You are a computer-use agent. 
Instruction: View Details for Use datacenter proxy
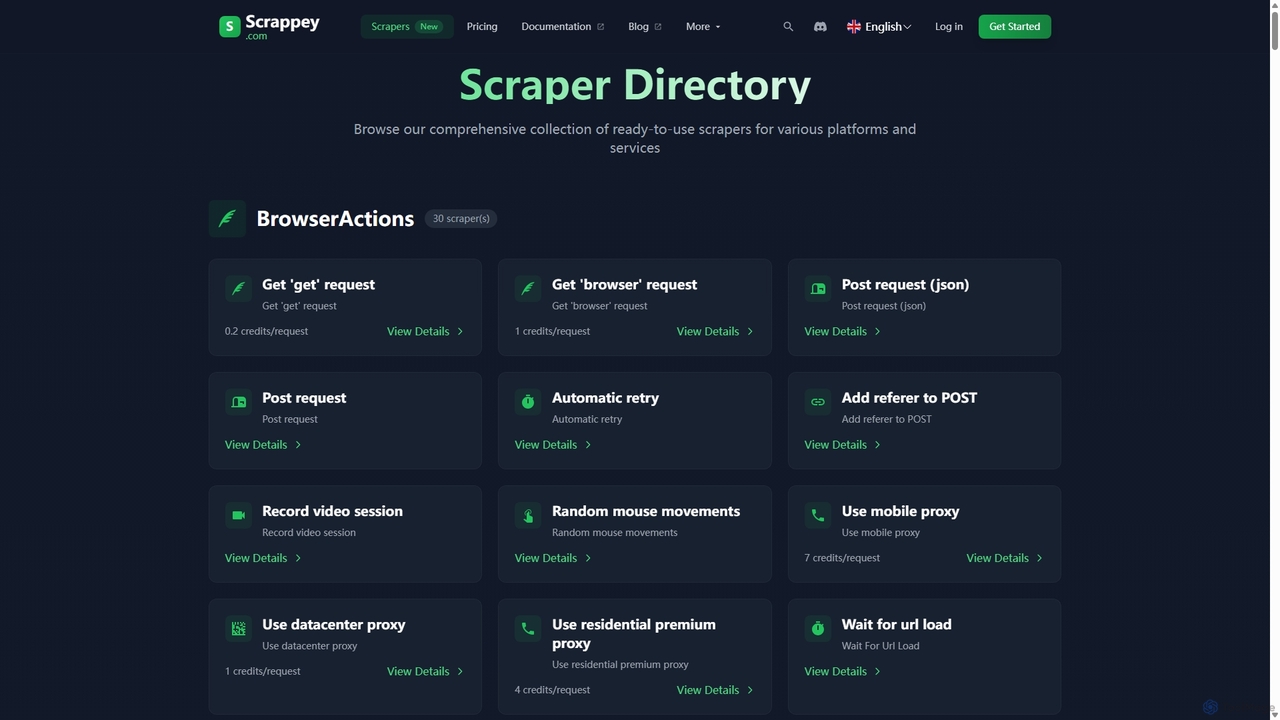point(425,671)
